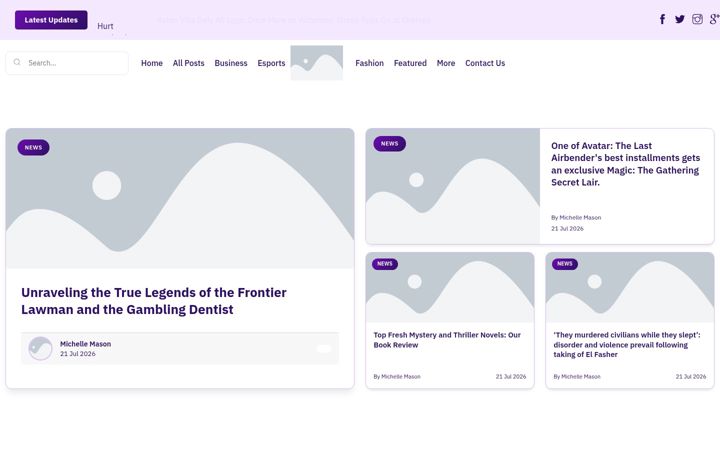
Task: Open the Twitter social icon
Action: [x=680, y=19]
